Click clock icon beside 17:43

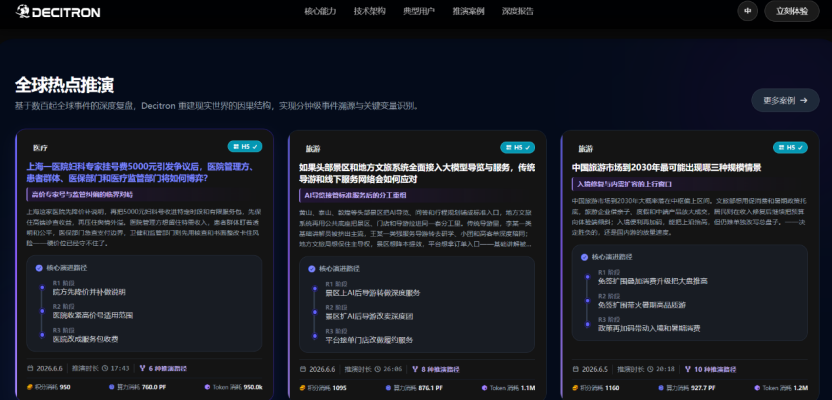tap(105, 368)
